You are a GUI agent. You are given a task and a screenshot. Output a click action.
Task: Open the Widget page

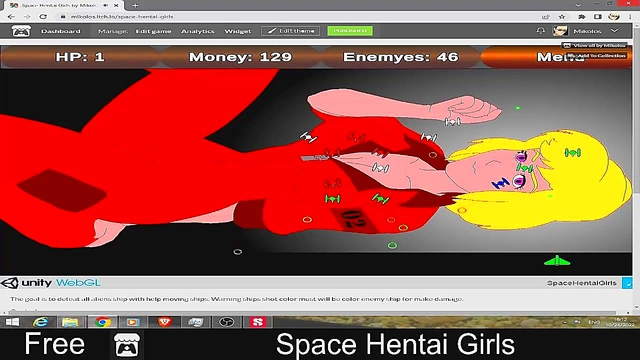[x=238, y=31]
